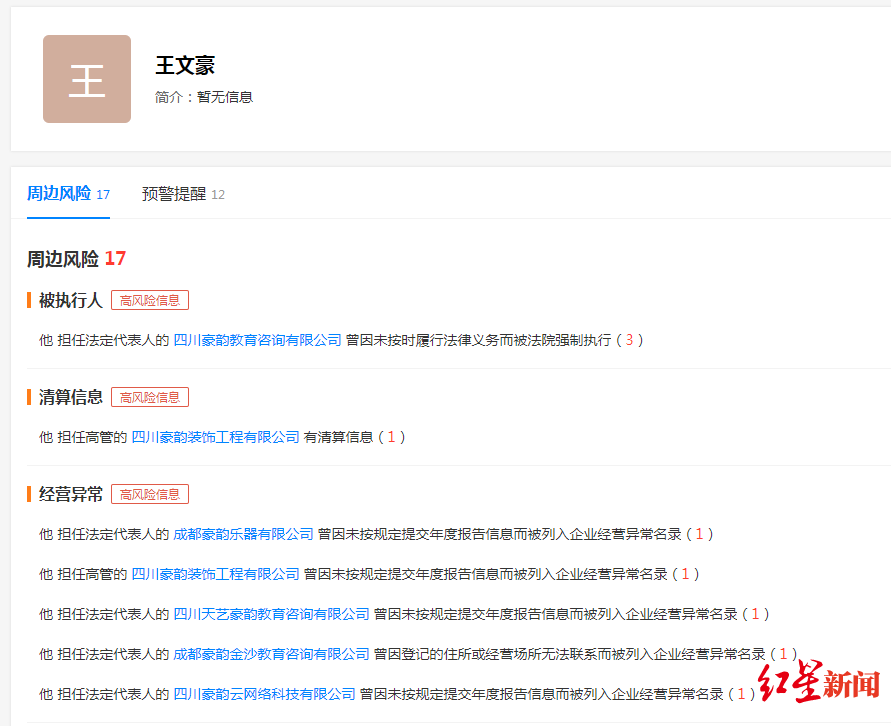Click the 周边风险 17 section heading

(x=76, y=259)
